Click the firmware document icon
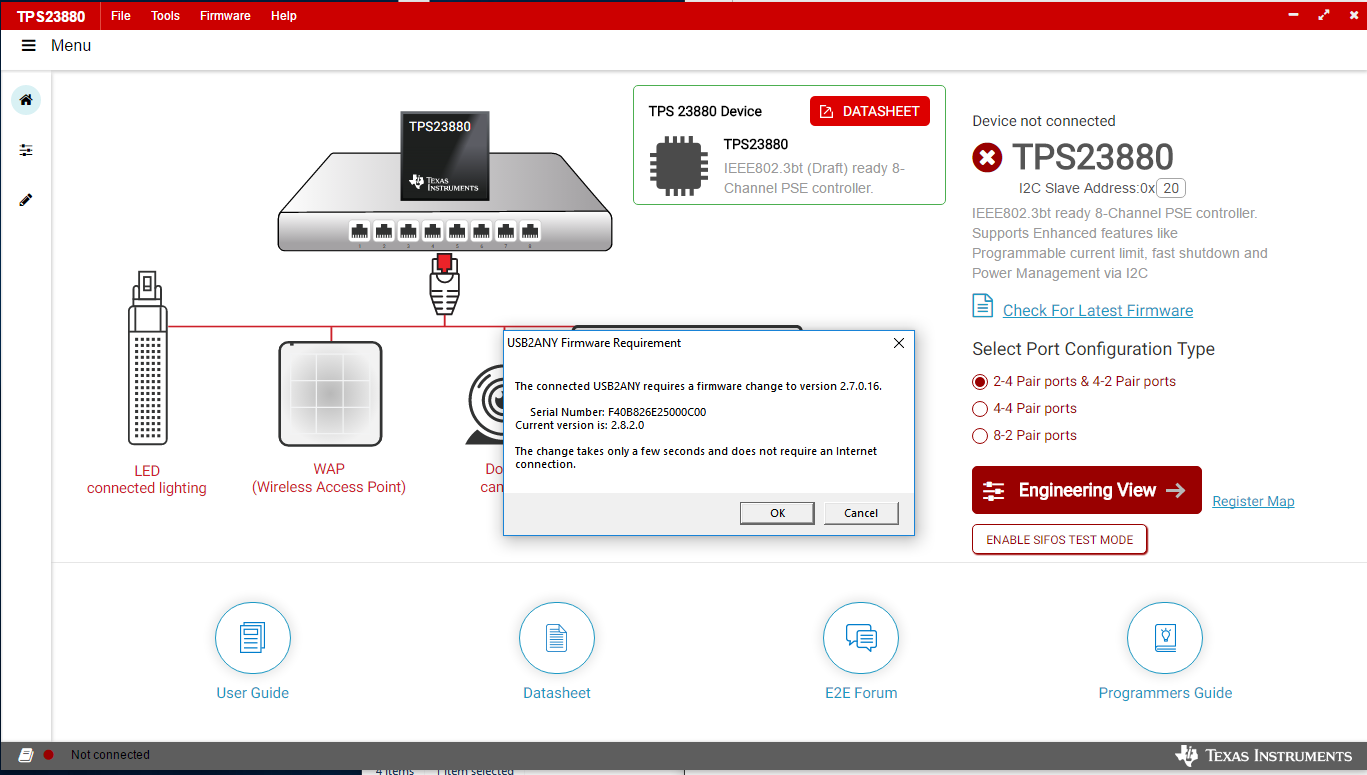Viewport: 1367px width, 775px height. (x=983, y=306)
